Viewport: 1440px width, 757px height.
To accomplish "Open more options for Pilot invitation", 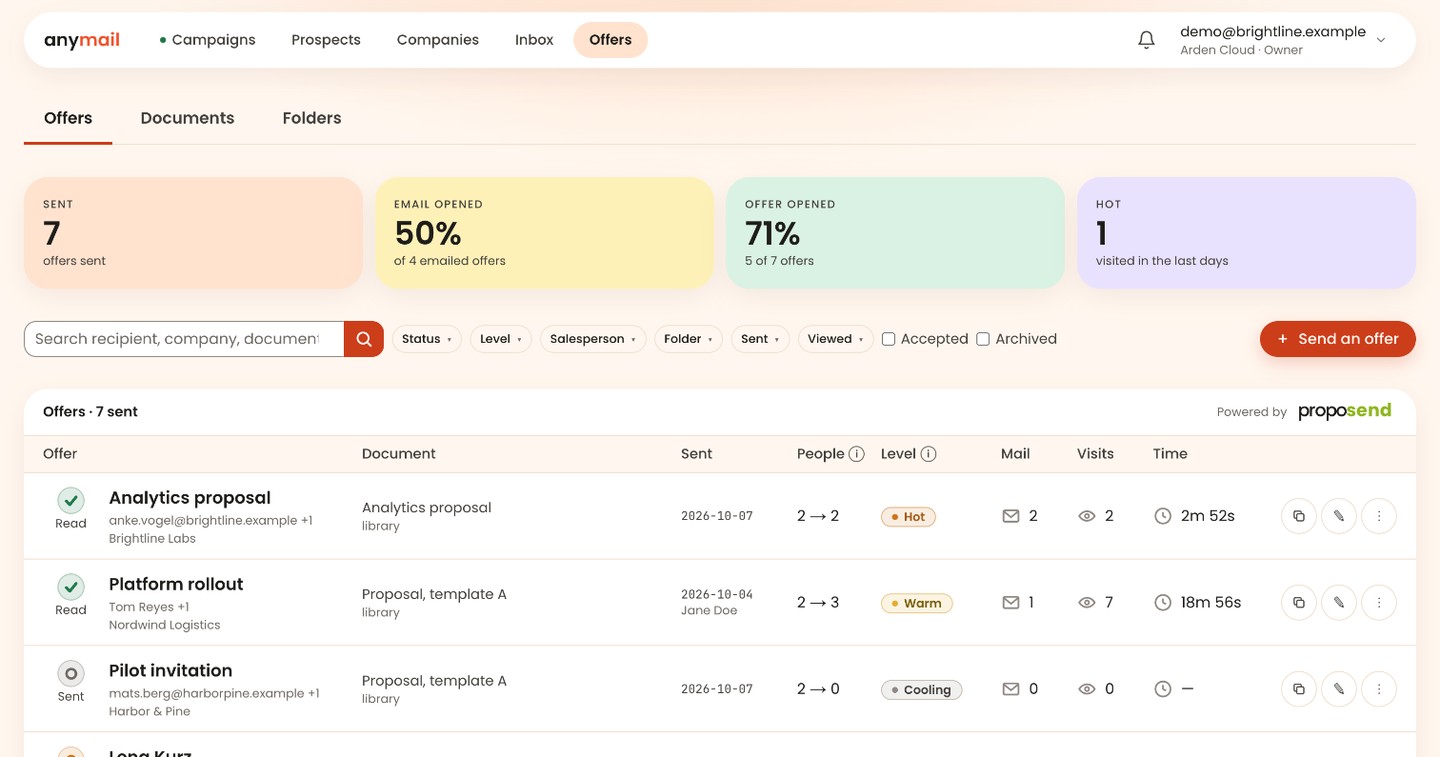I will 1379,689.
